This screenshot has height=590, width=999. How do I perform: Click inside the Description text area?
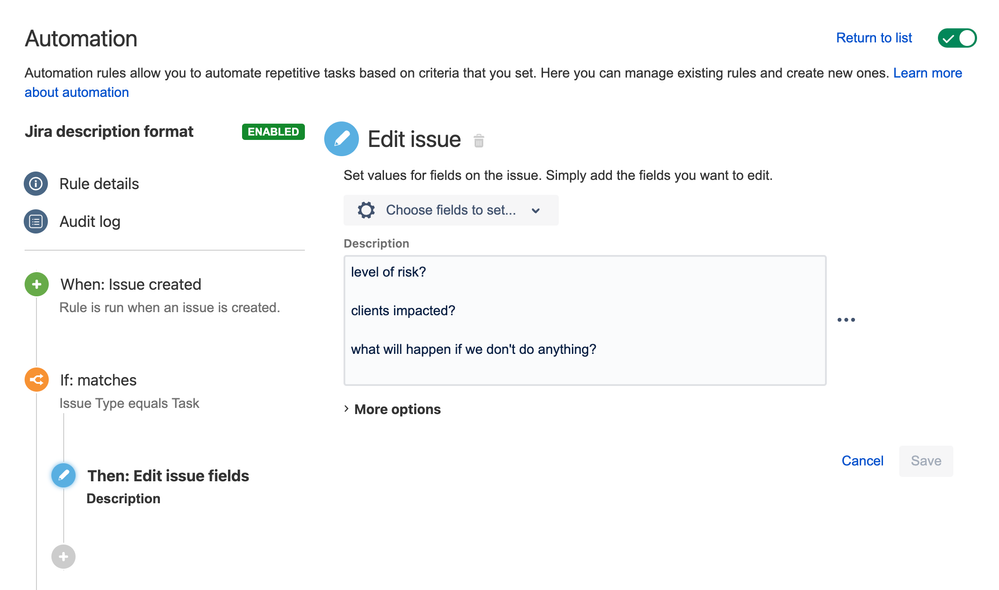tap(585, 320)
